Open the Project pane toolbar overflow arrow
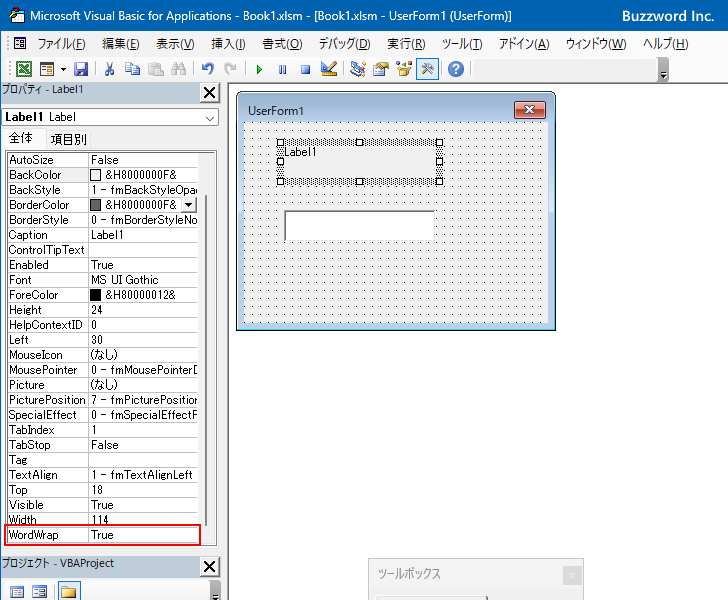The height and width of the screenshot is (600, 728). (x=214, y=590)
